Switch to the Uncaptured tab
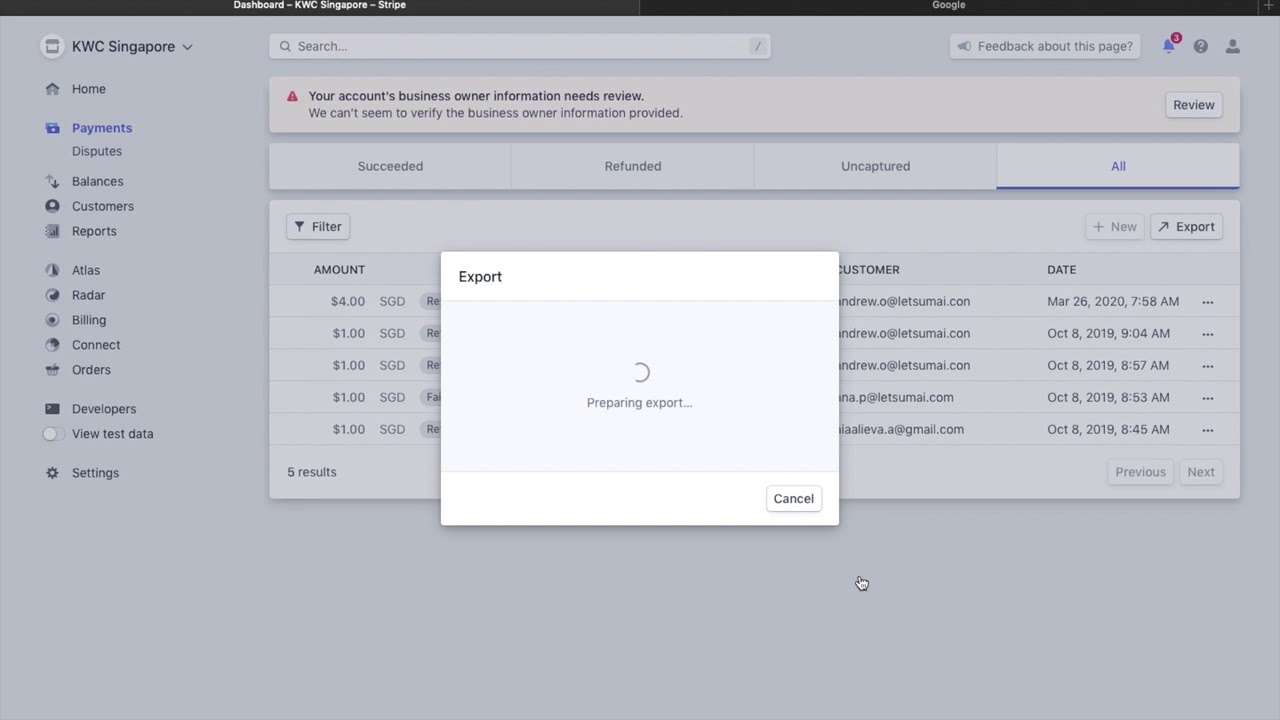1280x720 pixels. 875,166
